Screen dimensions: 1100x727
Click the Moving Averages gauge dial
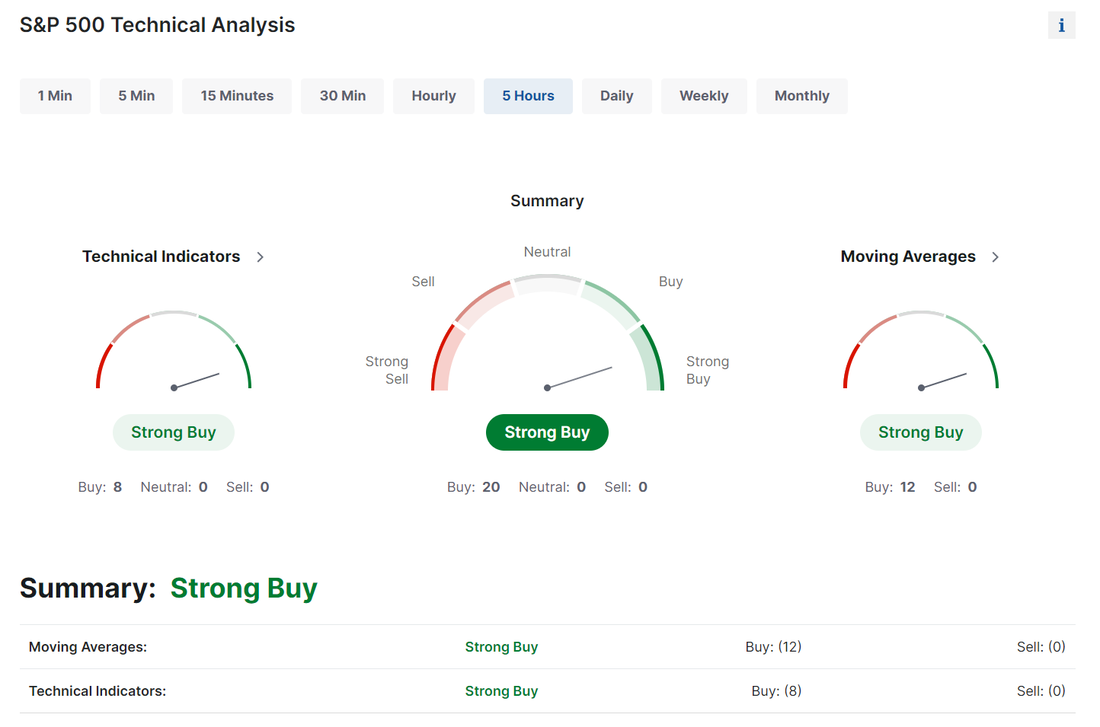[920, 350]
